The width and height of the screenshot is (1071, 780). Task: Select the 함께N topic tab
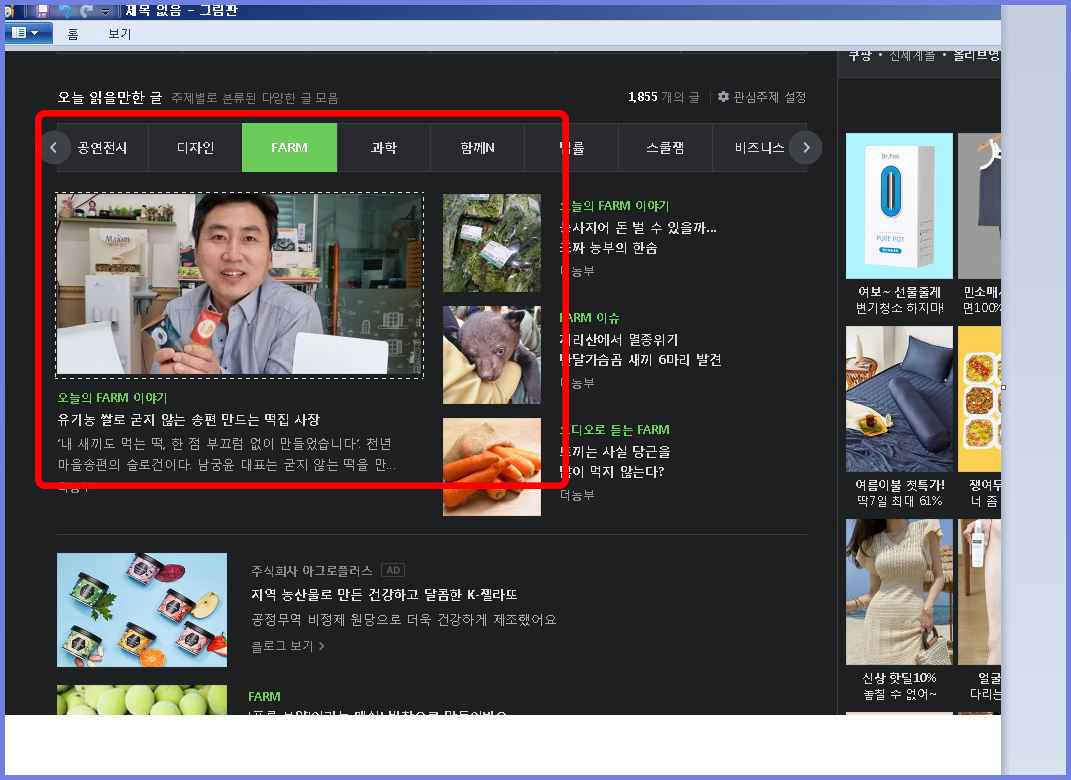[477, 148]
